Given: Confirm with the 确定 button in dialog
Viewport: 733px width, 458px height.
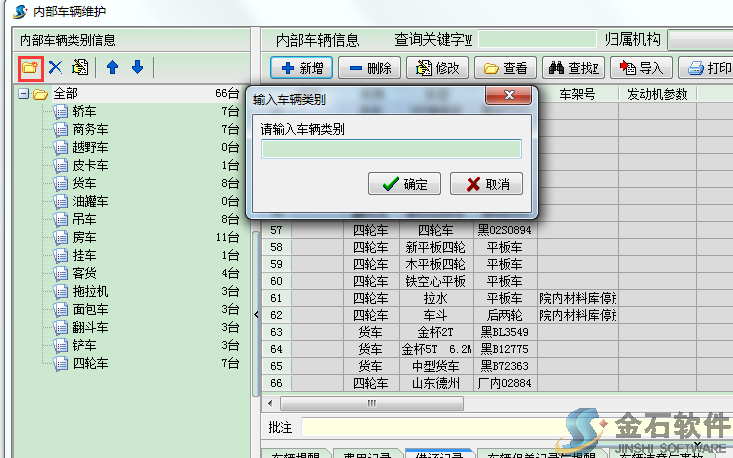Looking at the screenshot, I should [404, 184].
